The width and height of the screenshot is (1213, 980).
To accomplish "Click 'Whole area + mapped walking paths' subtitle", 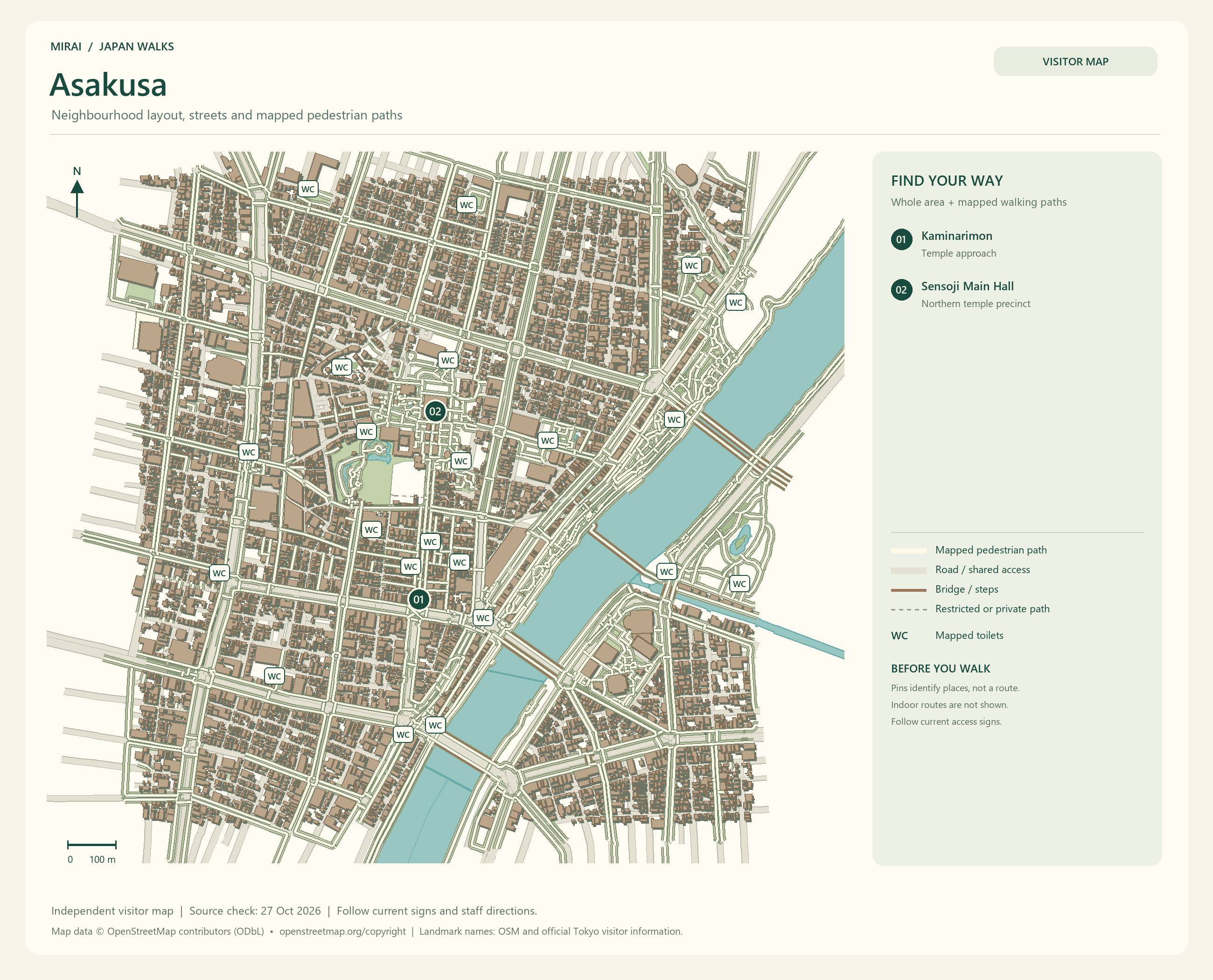I will pyautogui.click(x=978, y=202).
